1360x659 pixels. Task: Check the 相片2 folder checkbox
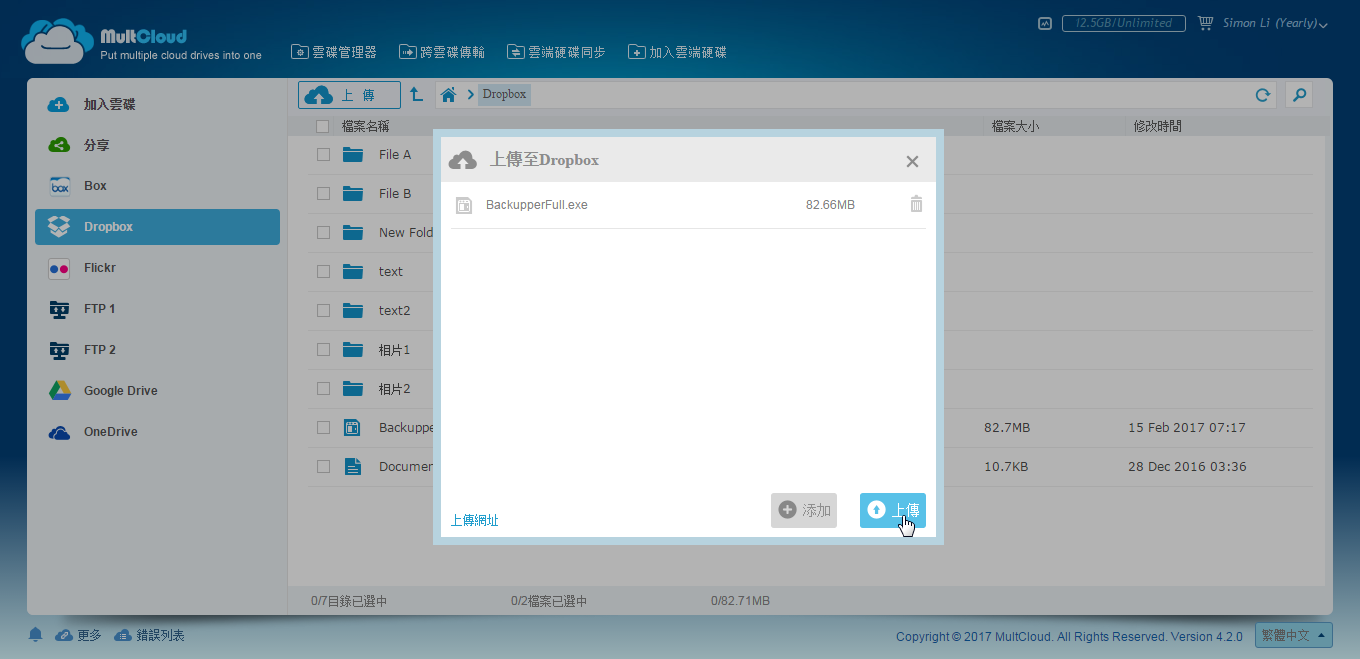click(x=323, y=389)
